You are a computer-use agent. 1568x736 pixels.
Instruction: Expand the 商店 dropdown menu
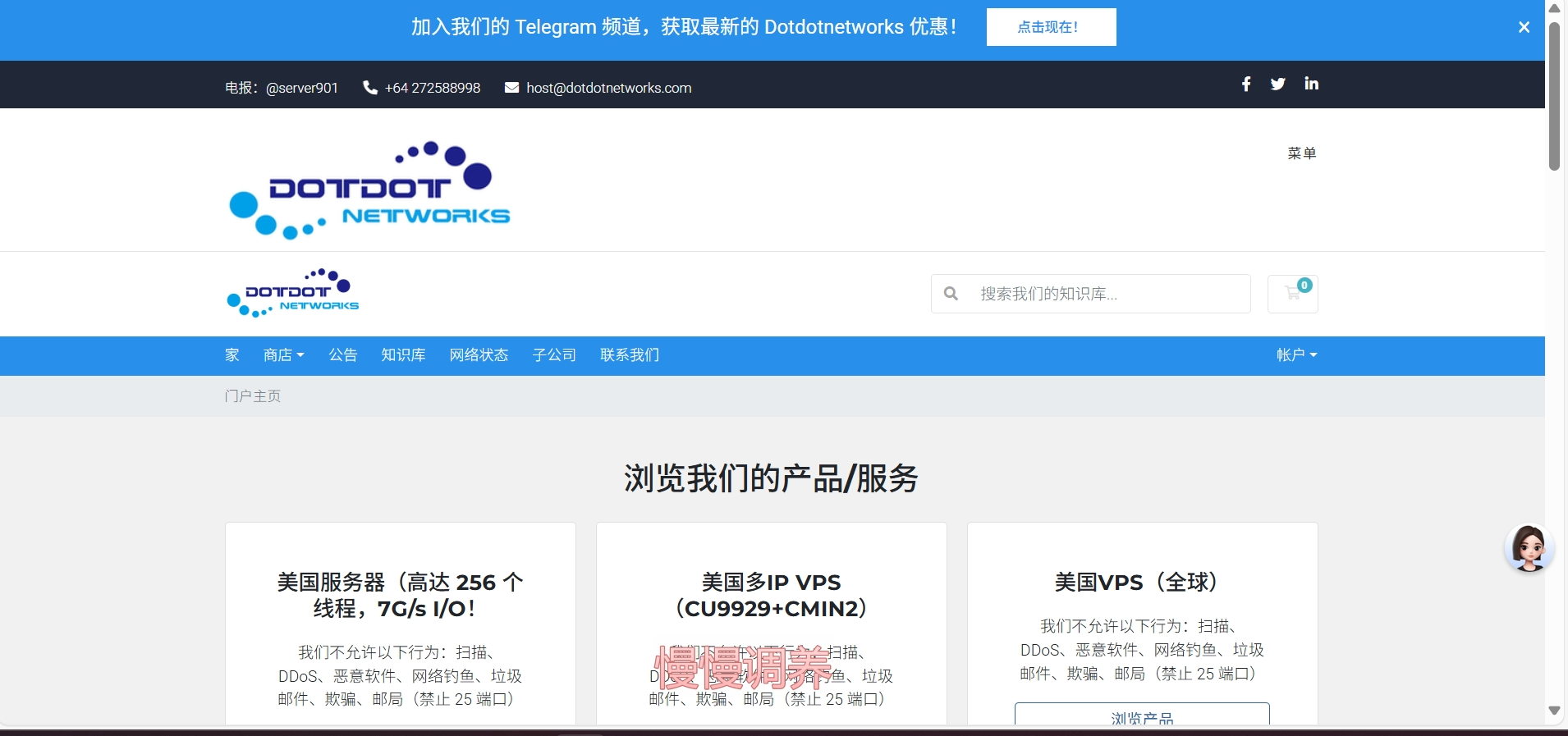point(283,355)
